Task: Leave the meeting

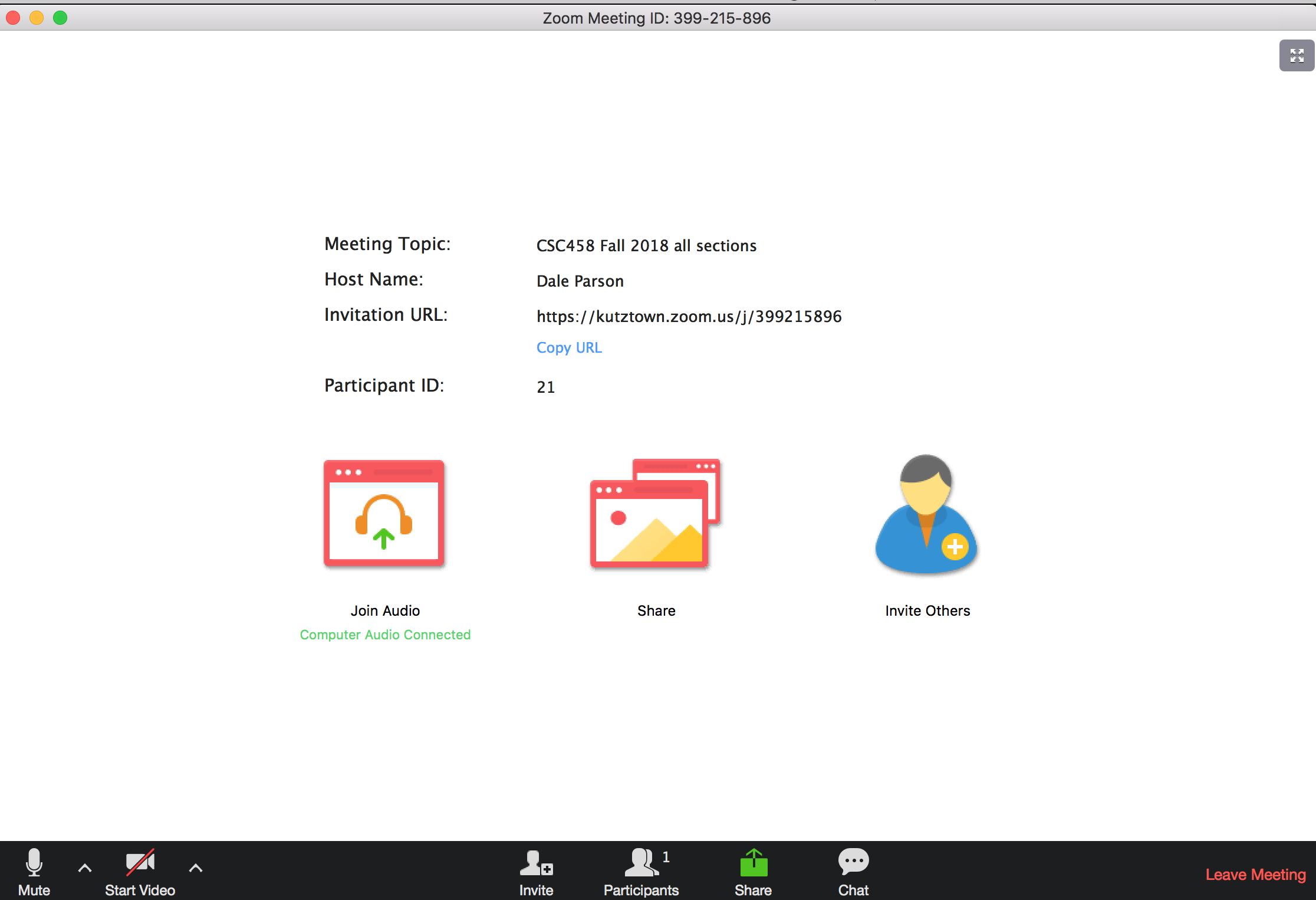Action: click(x=1255, y=874)
